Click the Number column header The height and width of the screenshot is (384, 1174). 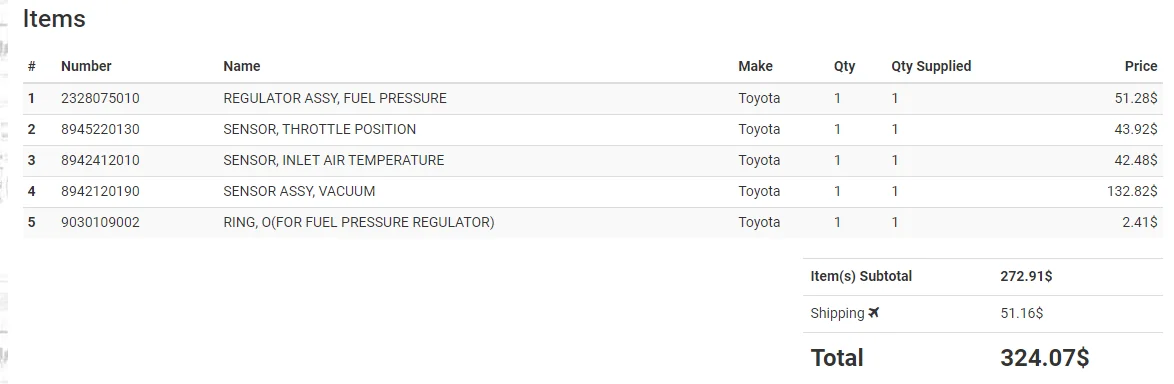pos(86,66)
